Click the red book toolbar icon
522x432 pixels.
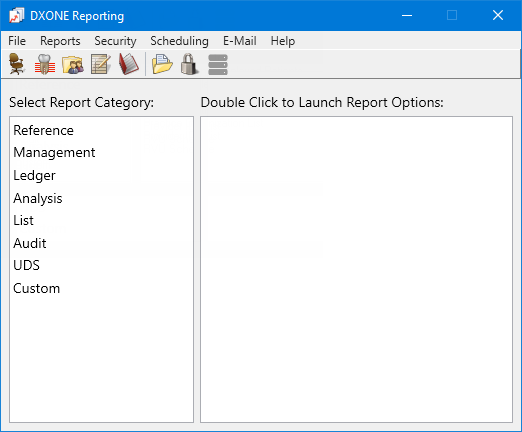(129, 64)
